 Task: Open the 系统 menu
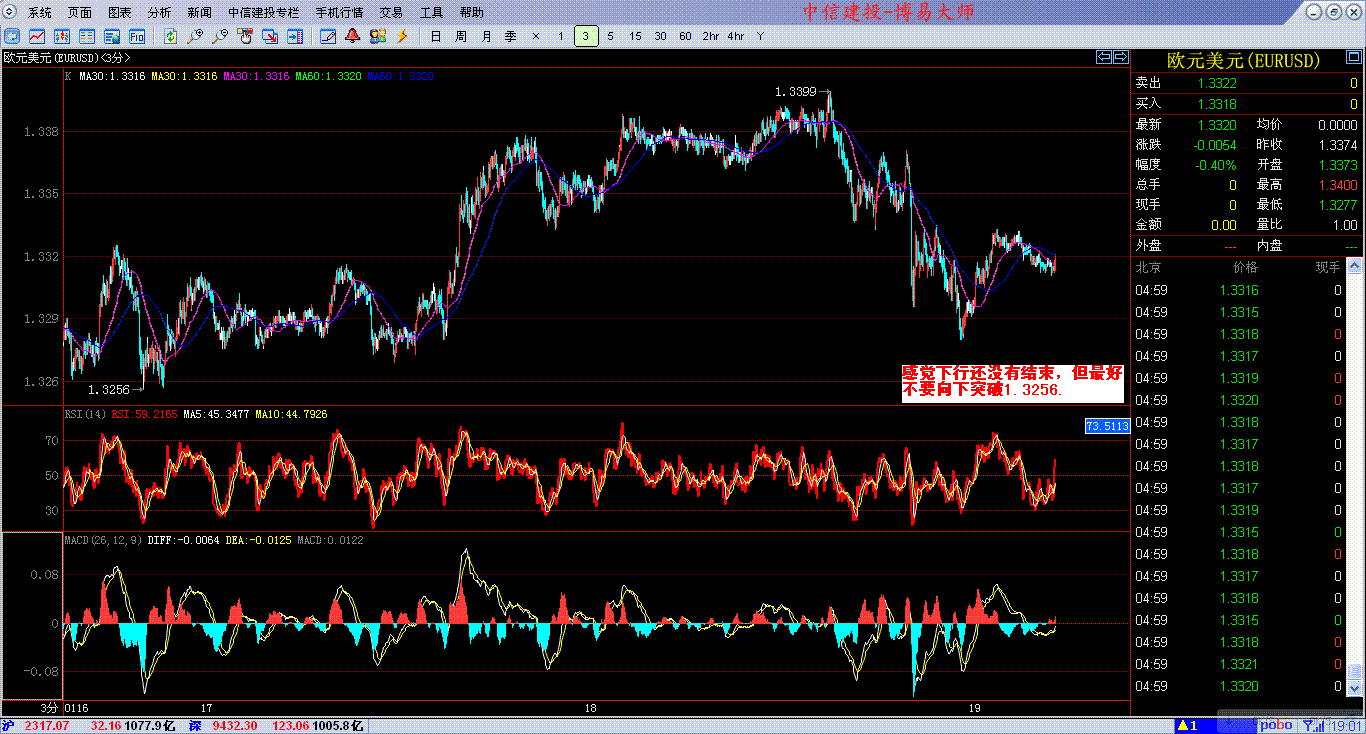point(40,13)
